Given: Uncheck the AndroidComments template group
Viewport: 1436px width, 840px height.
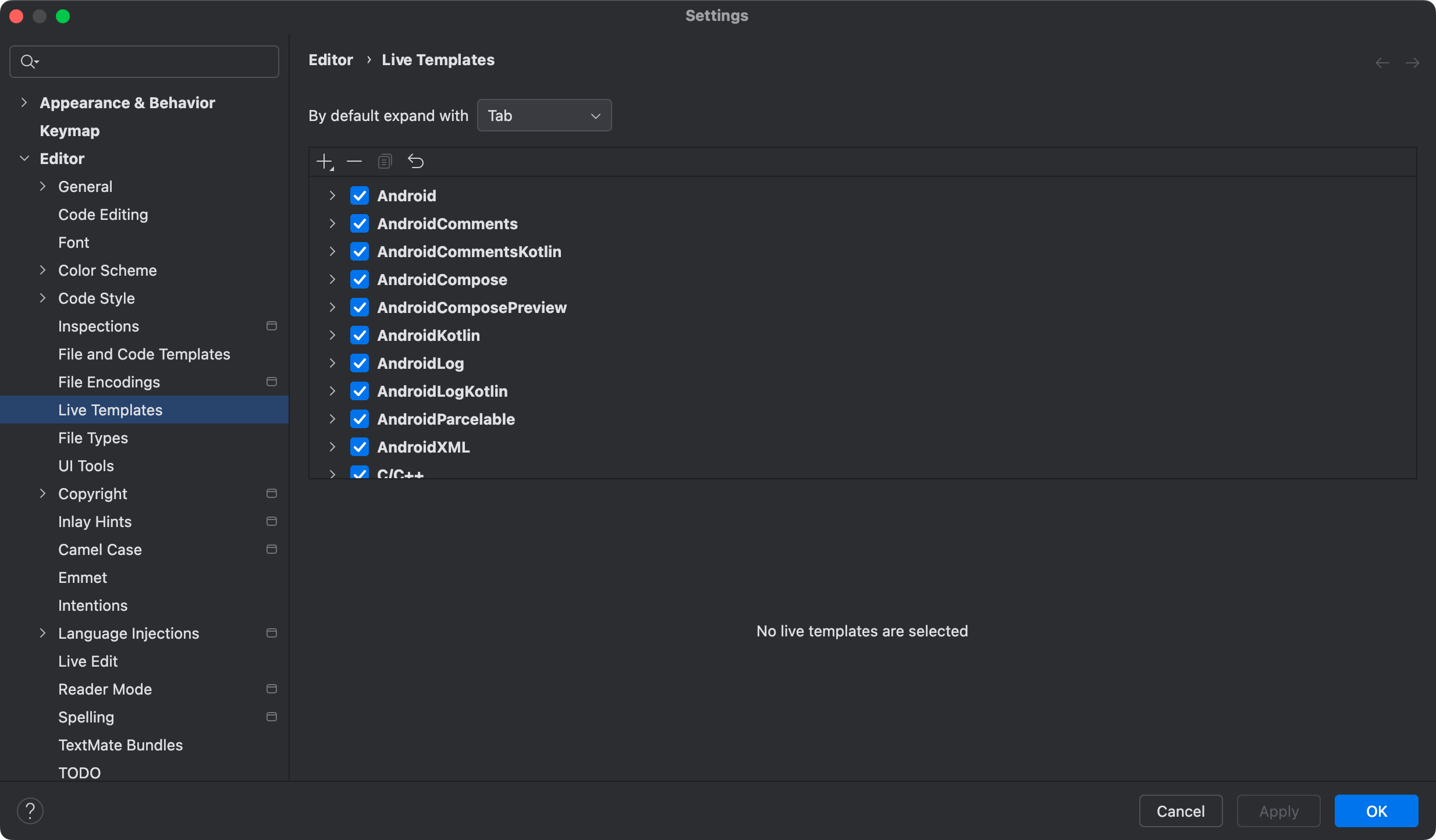Looking at the screenshot, I should [x=360, y=223].
